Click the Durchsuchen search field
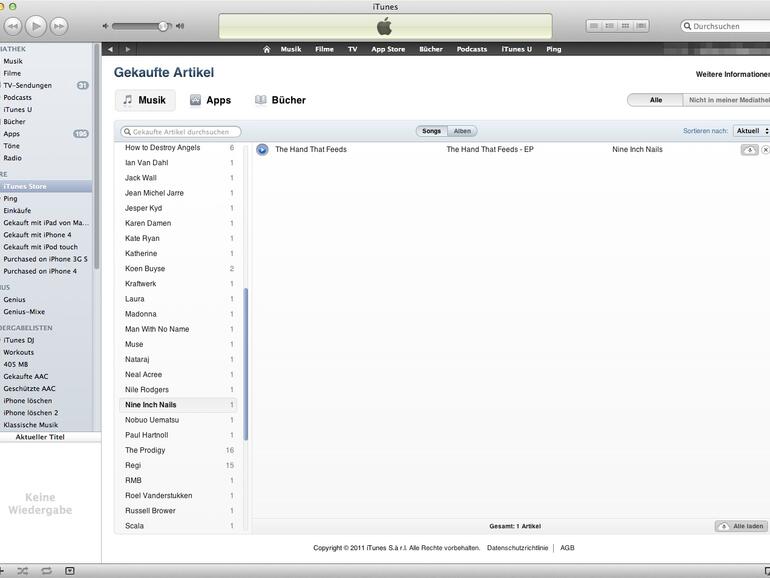 tap(726, 26)
